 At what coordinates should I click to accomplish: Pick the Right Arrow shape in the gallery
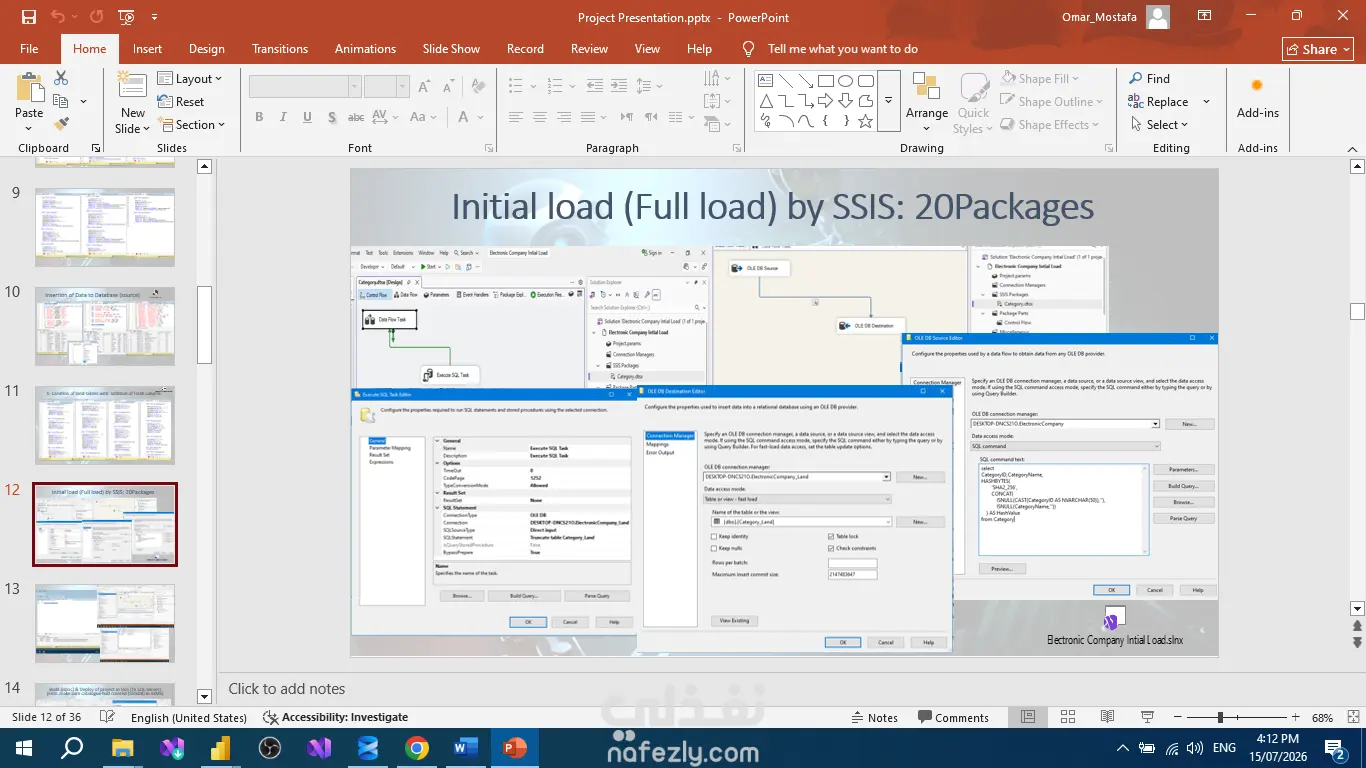pyautogui.click(x=826, y=101)
